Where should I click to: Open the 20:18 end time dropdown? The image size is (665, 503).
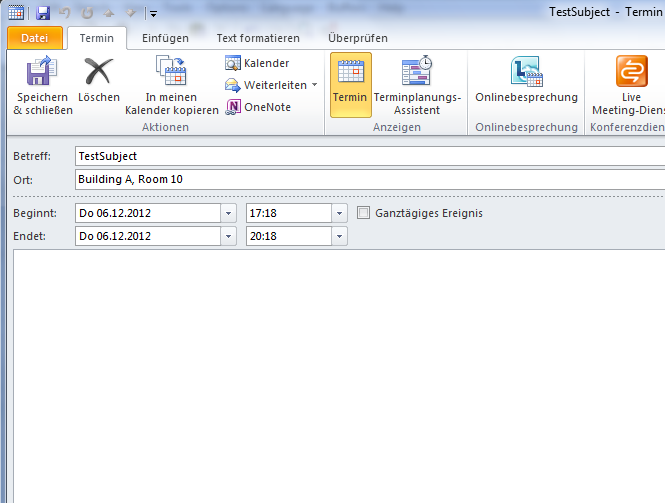point(339,236)
